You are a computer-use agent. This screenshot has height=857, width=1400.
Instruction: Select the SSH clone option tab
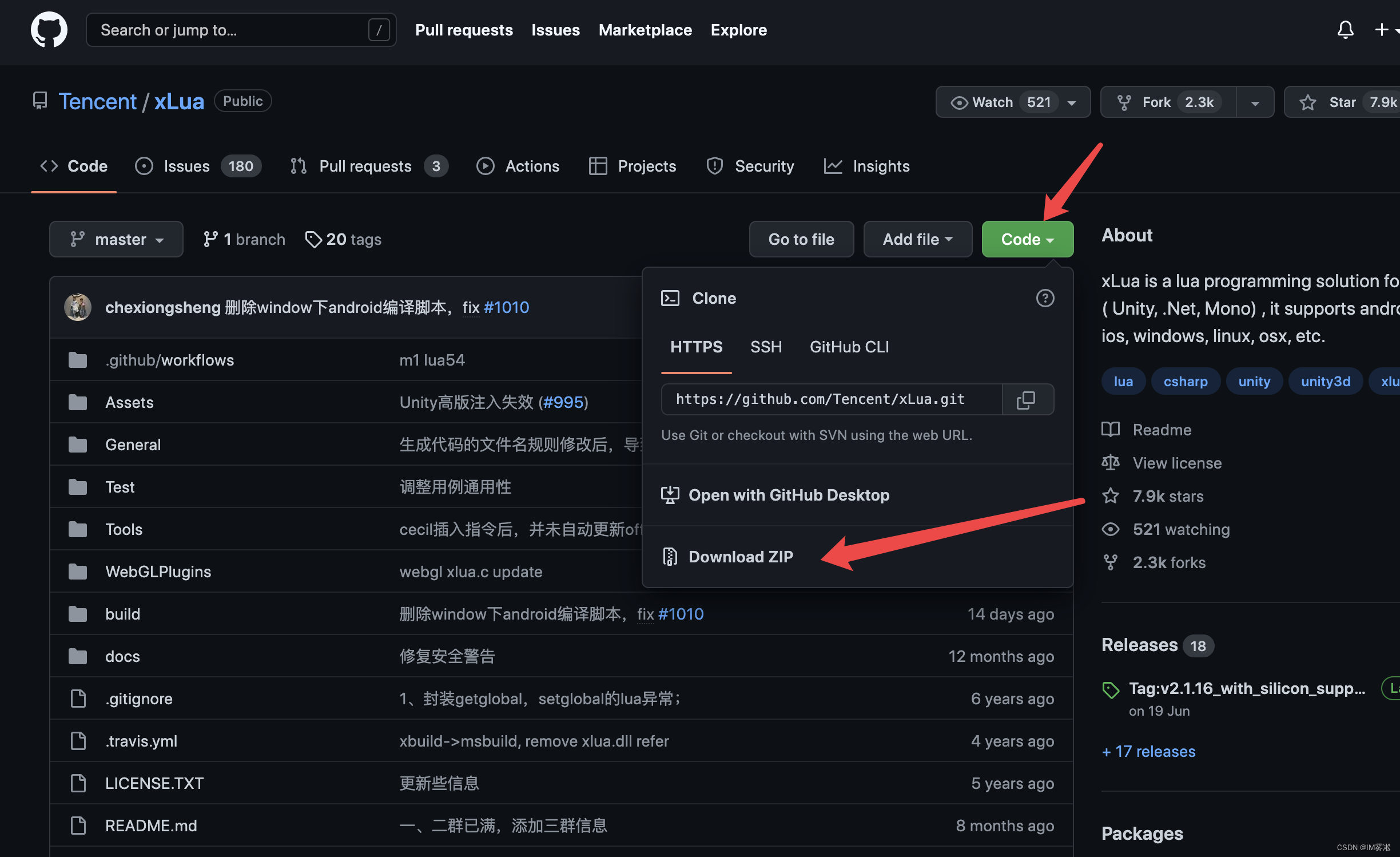click(767, 346)
